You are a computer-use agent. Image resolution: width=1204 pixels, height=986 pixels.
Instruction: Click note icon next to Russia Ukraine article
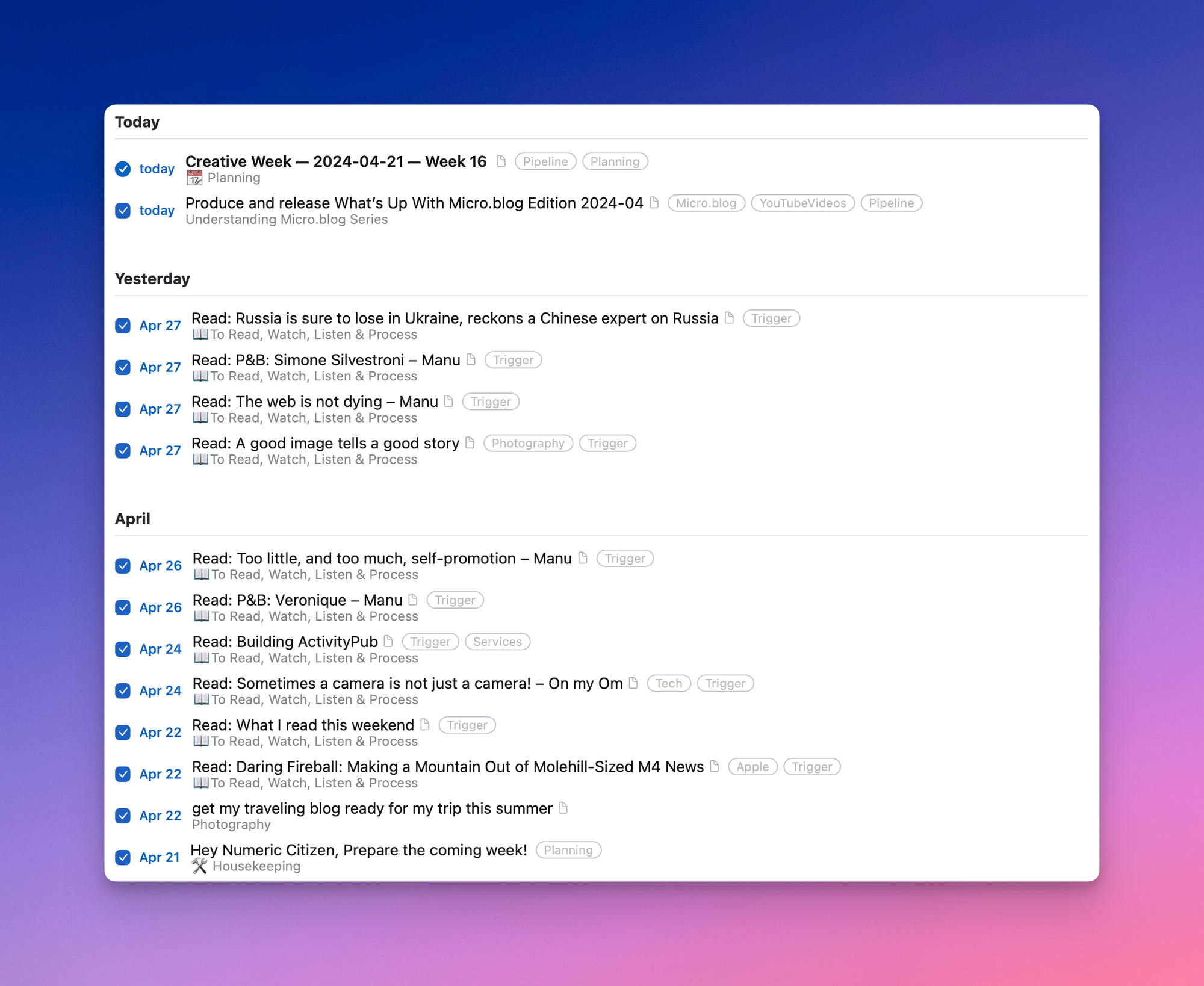pyautogui.click(x=729, y=318)
